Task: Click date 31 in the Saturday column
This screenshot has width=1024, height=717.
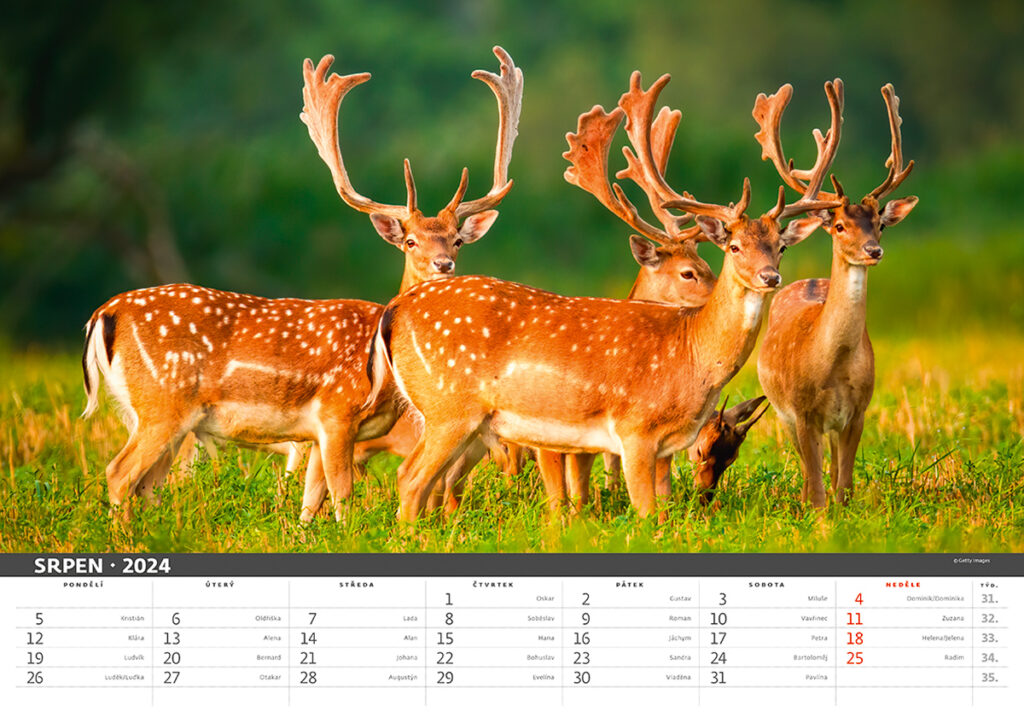Action: coord(718,677)
